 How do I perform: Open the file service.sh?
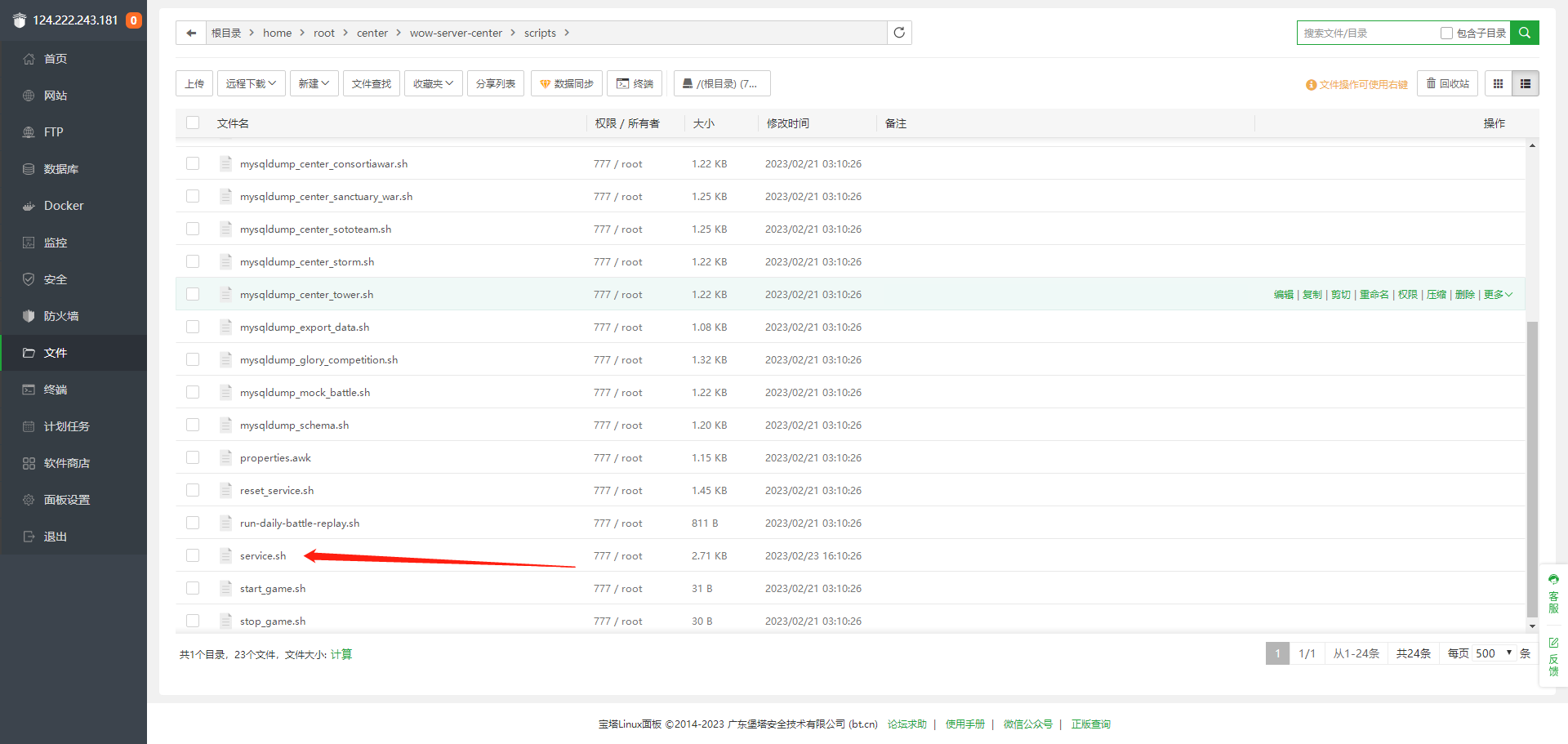(x=263, y=556)
